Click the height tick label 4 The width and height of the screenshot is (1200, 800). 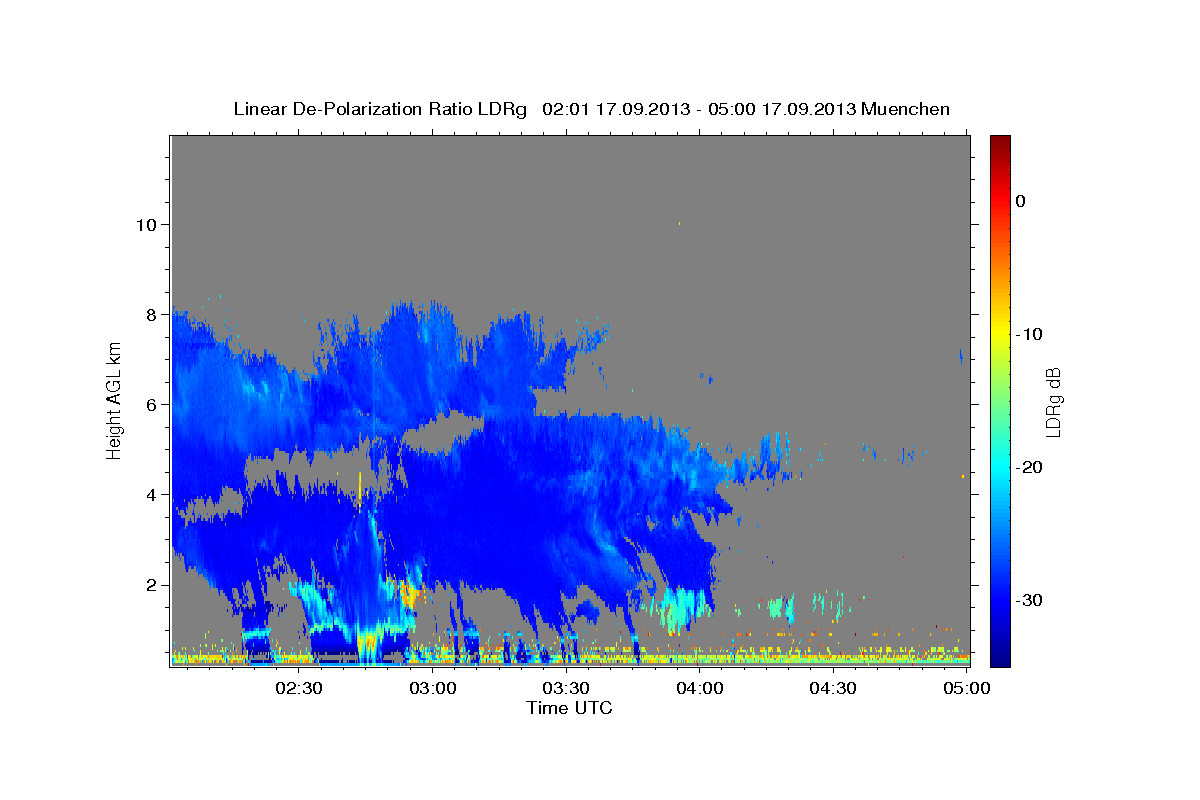point(150,494)
